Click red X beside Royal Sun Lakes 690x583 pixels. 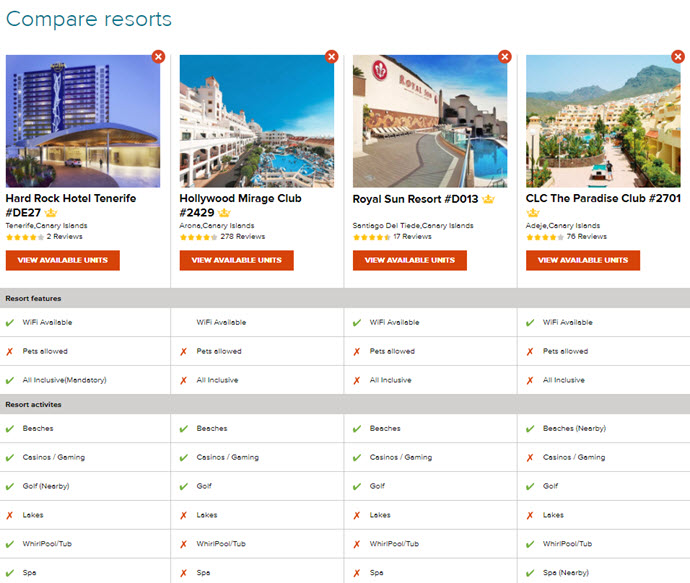[357, 515]
